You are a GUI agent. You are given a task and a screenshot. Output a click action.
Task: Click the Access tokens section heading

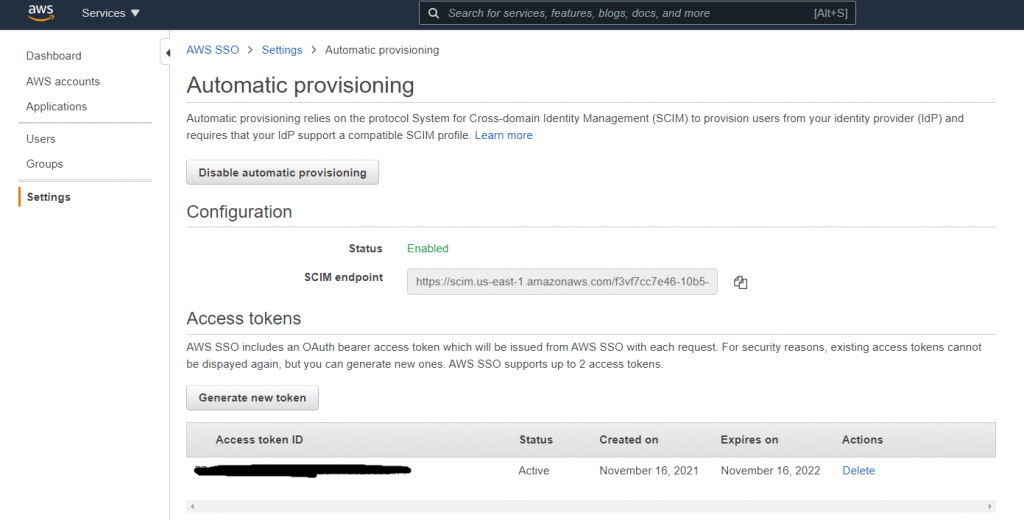(x=244, y=318)
